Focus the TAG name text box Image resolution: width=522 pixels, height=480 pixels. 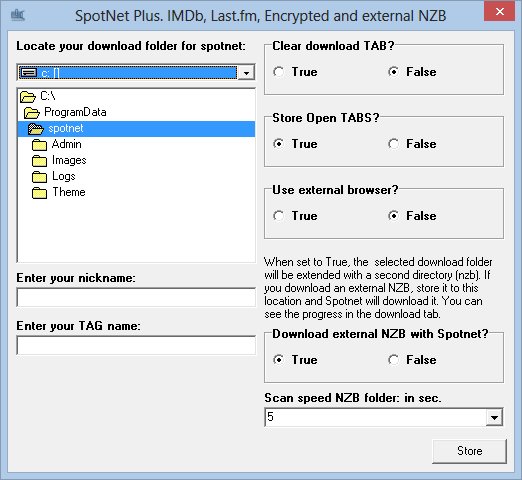pos(136,345)
